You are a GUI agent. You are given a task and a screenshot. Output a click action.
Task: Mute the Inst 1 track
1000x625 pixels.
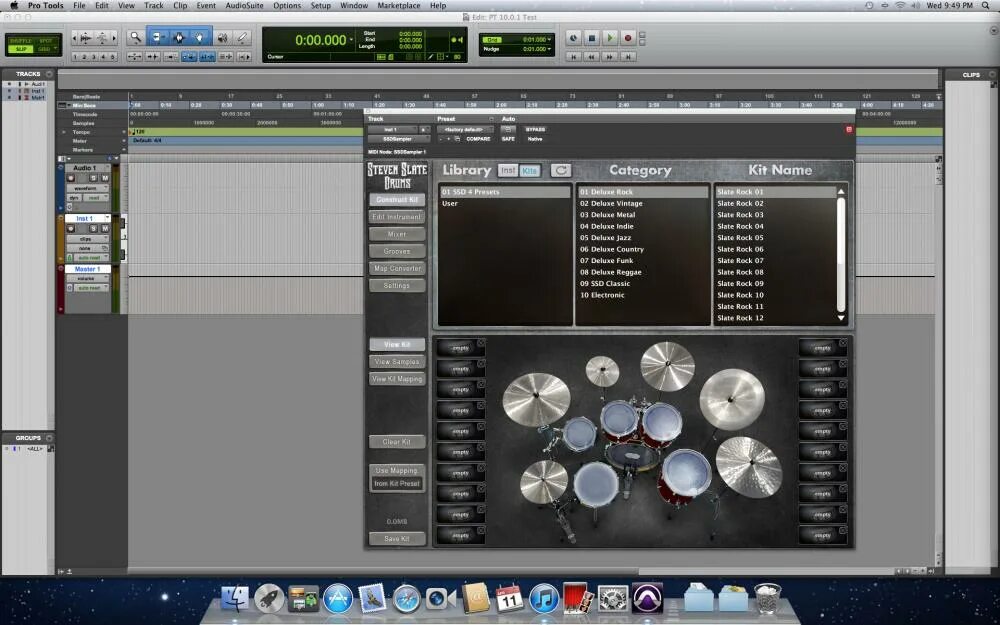[105, 228]
